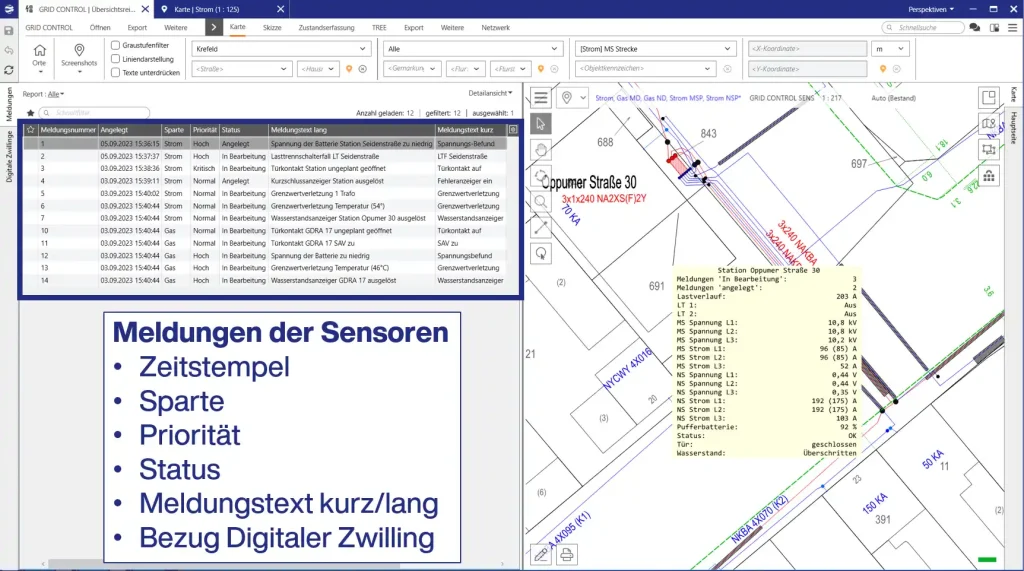
Task: Open the Perspektiven dropdown
Action: click(931, 9)
